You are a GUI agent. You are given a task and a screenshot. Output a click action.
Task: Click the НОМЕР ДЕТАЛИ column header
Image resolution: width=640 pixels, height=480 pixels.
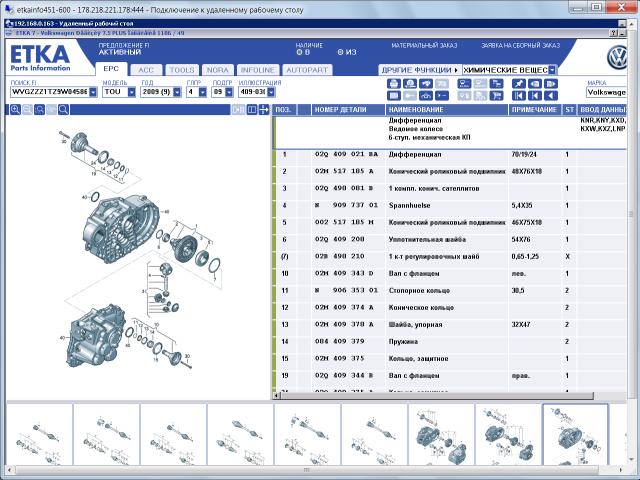coord(348,109)
